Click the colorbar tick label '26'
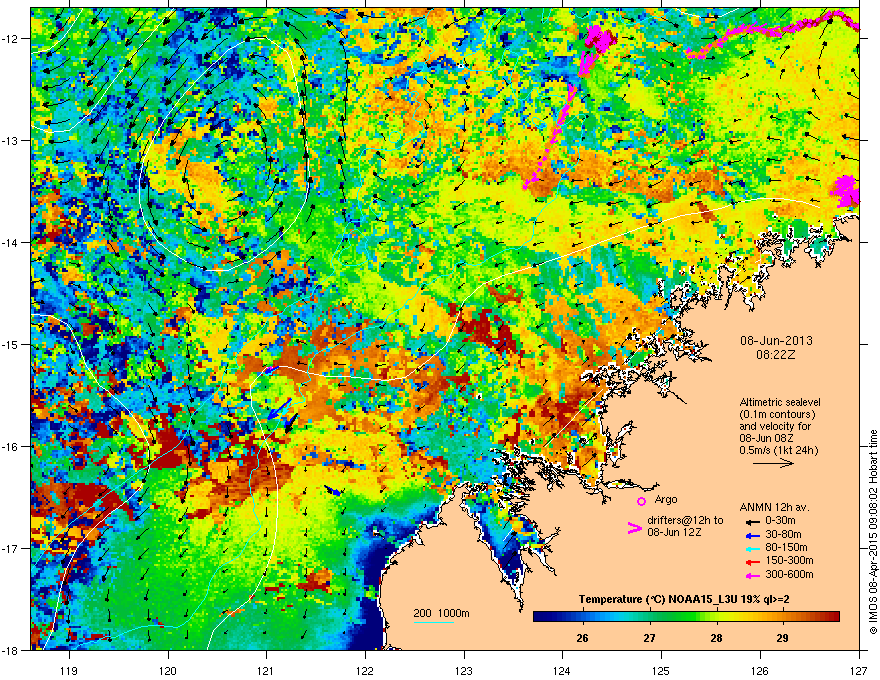 pyautogui.click(x=583, y=638)
